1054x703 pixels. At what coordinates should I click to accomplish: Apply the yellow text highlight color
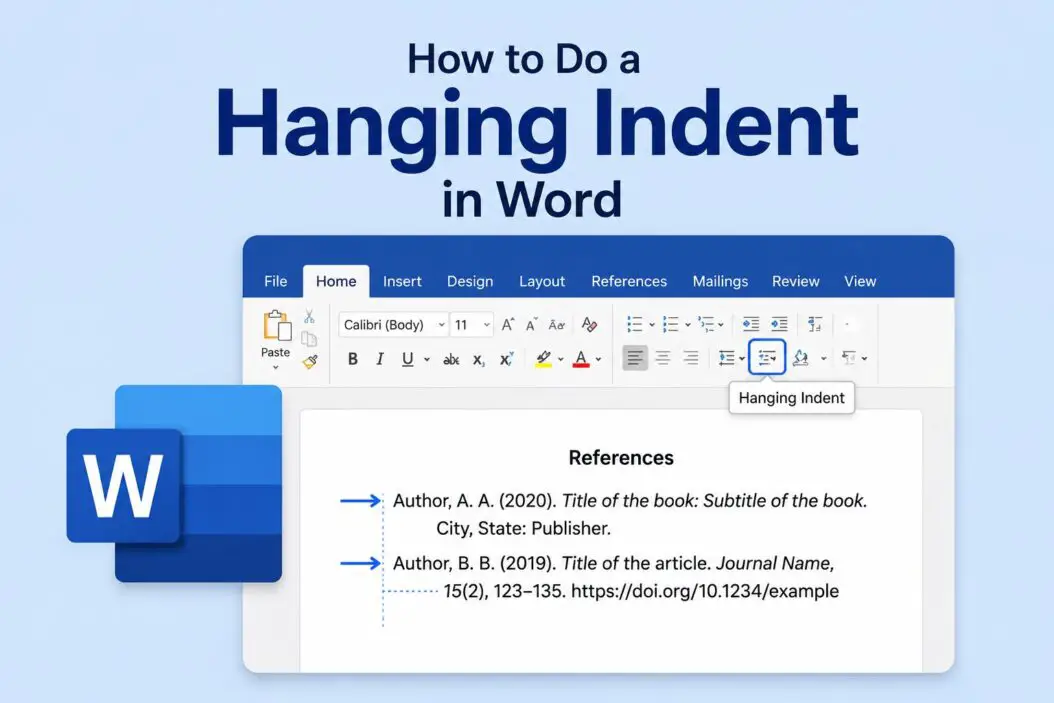(x=544, y=359)
